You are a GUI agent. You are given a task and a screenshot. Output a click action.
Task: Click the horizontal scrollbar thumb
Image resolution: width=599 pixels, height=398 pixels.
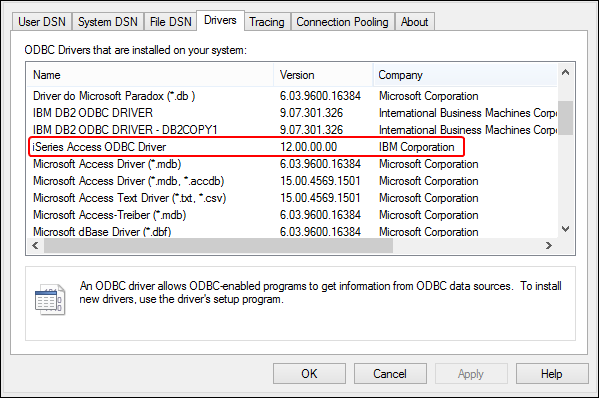click(219, 245)
